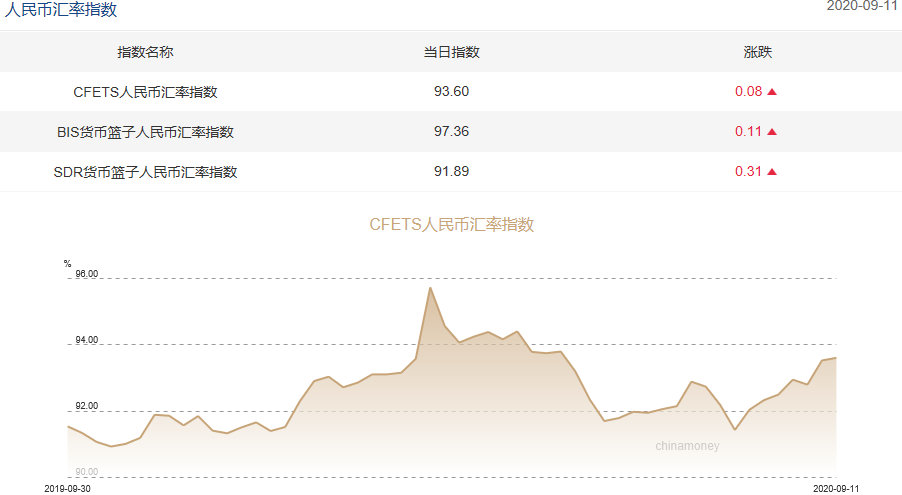Viewport: 902px width, 495px height.
Task: Click the 96.00 y-axis label
Action: [86, 275]
